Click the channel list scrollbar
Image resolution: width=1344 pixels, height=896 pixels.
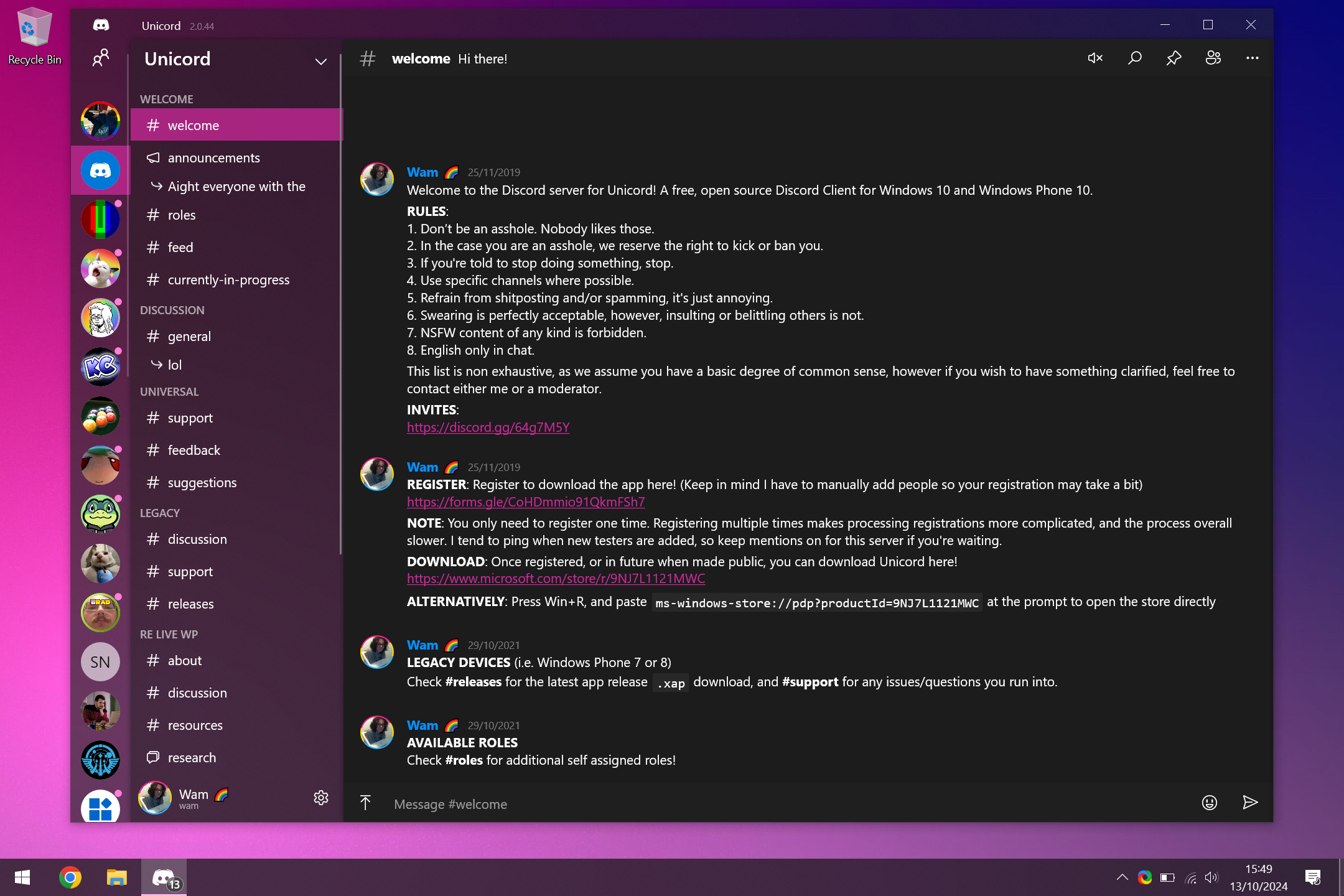point(341,305)
